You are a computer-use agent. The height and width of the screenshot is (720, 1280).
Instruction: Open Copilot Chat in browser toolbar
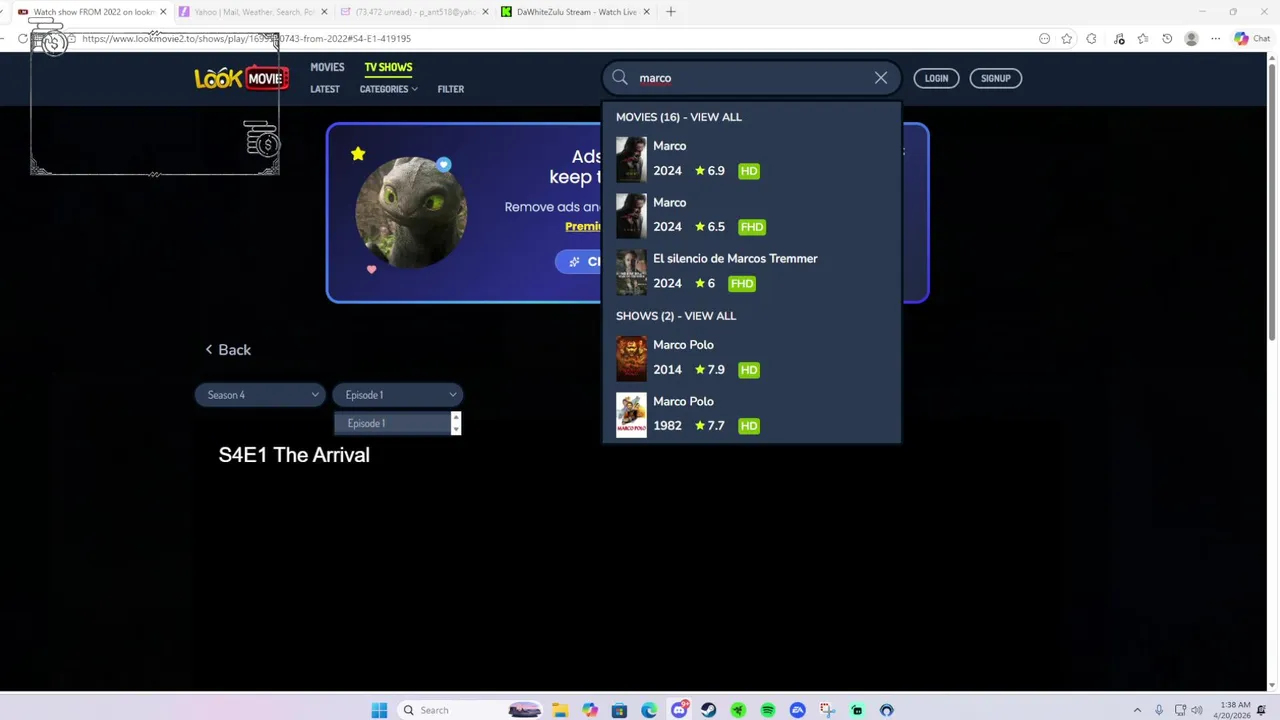pos(1251,39)
